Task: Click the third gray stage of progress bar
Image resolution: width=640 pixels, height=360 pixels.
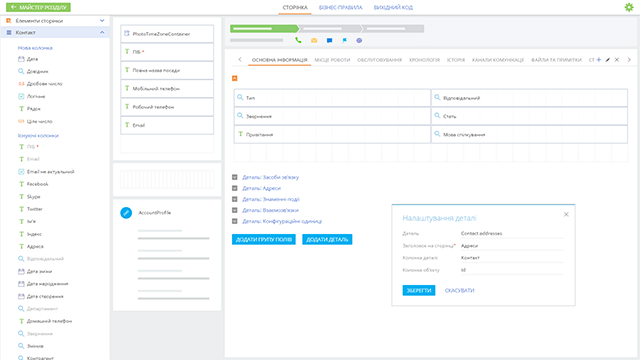Action: [x=393, y=29]
